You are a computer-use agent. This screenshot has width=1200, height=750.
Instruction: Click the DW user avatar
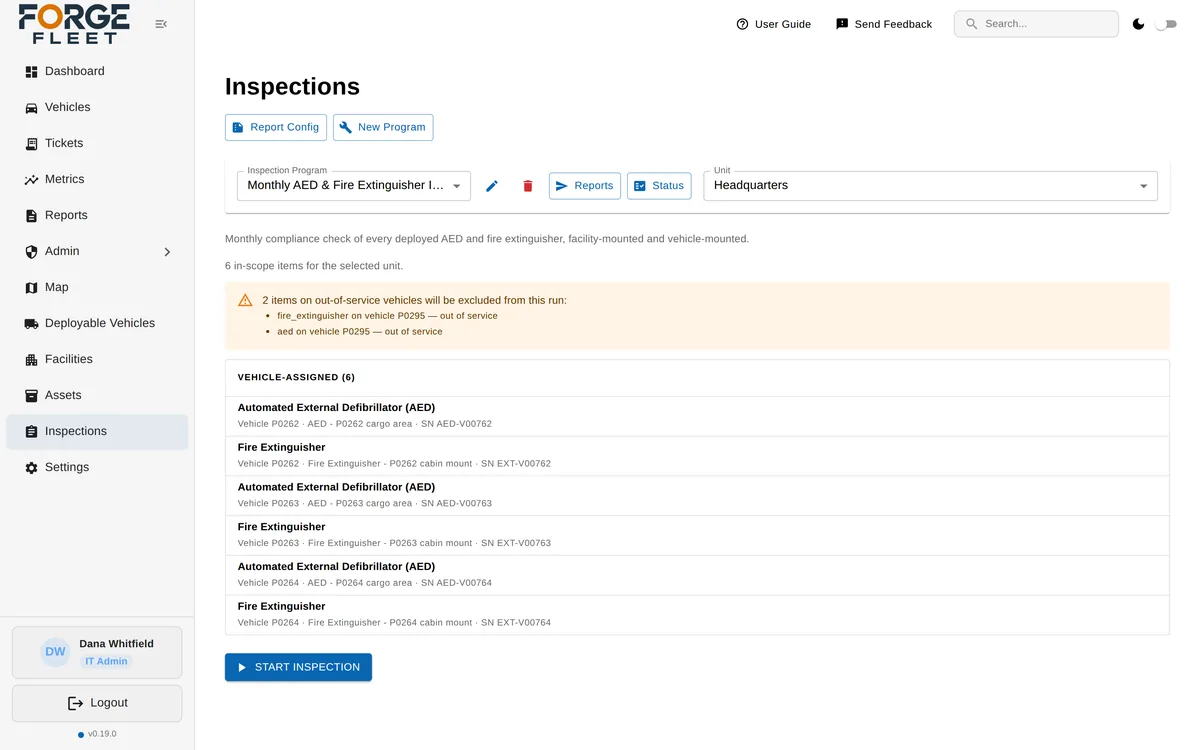pos(55,652)
